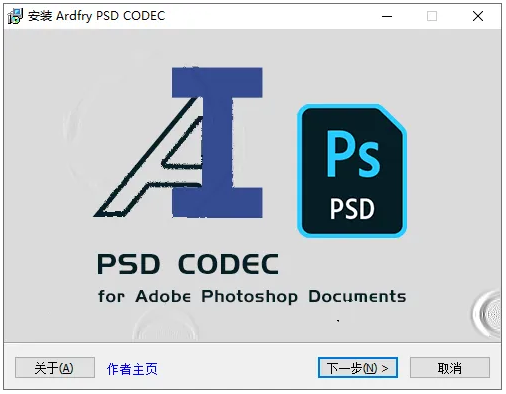This screenshot has height=394, width=506.
Task: Click the installer icon in title bar
Action: click(15, 16)
